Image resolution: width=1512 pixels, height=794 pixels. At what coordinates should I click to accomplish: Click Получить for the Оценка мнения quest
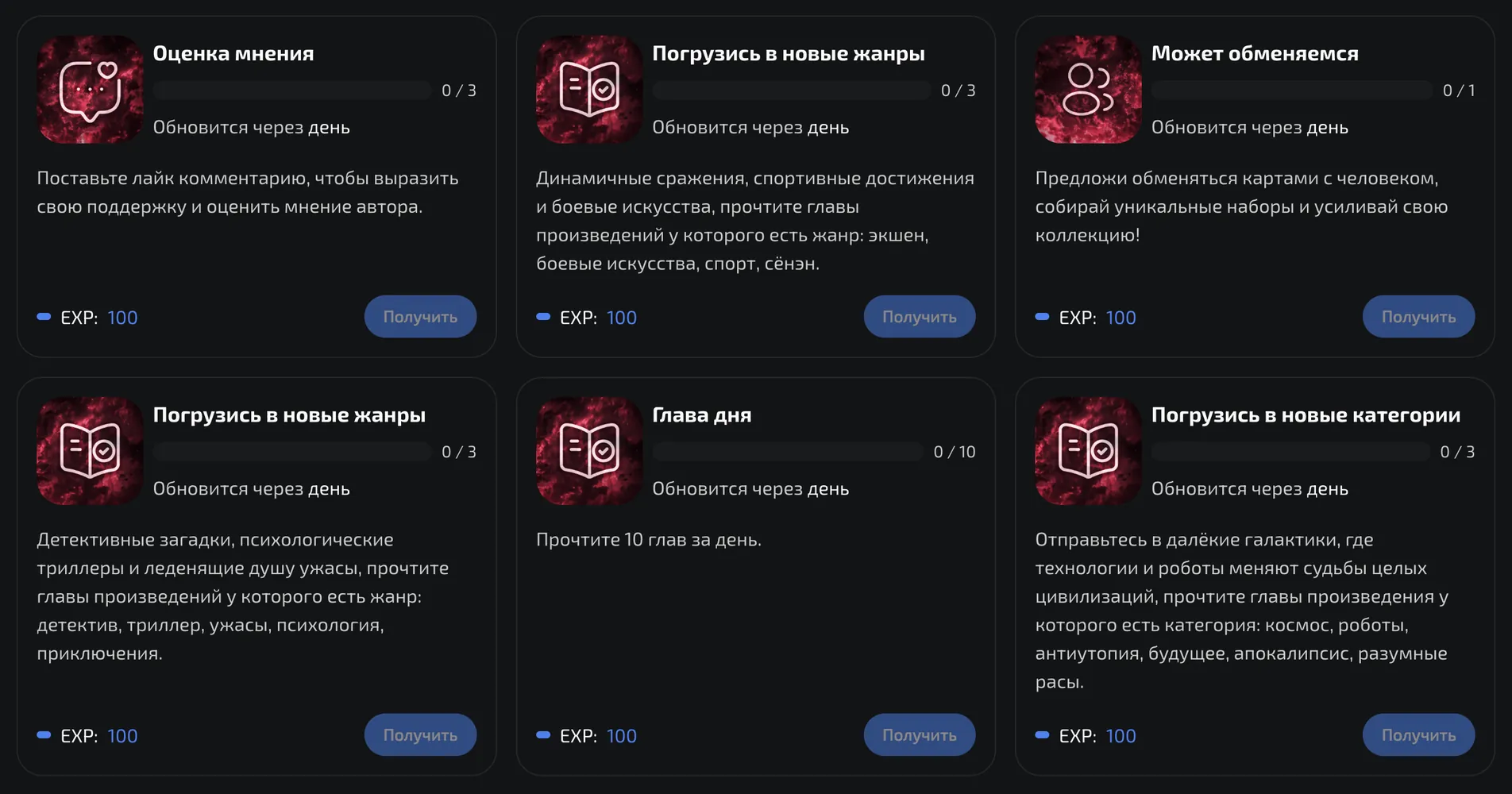click(x=420, y=317)
